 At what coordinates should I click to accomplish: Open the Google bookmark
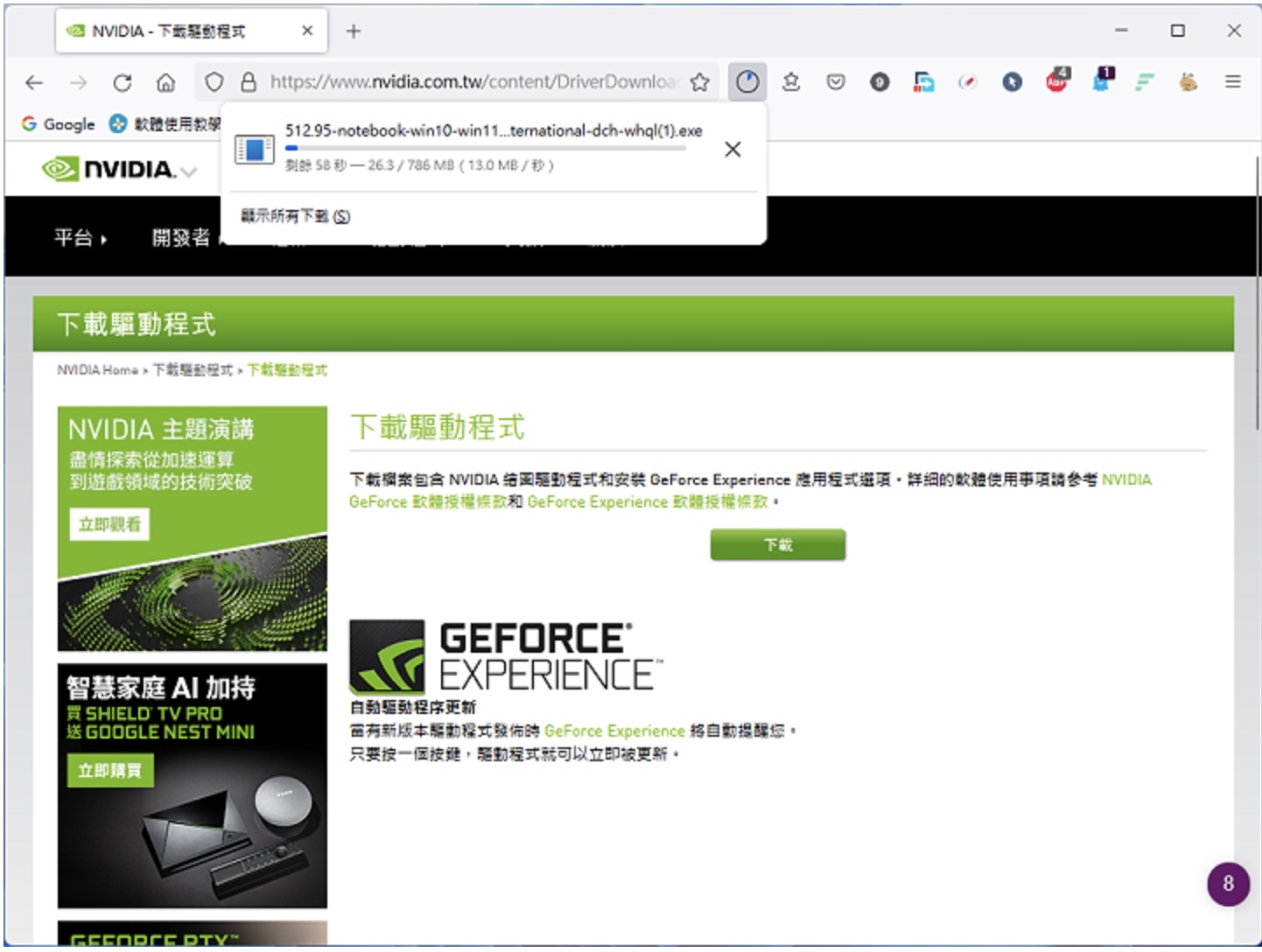click(x=58, y=124)
